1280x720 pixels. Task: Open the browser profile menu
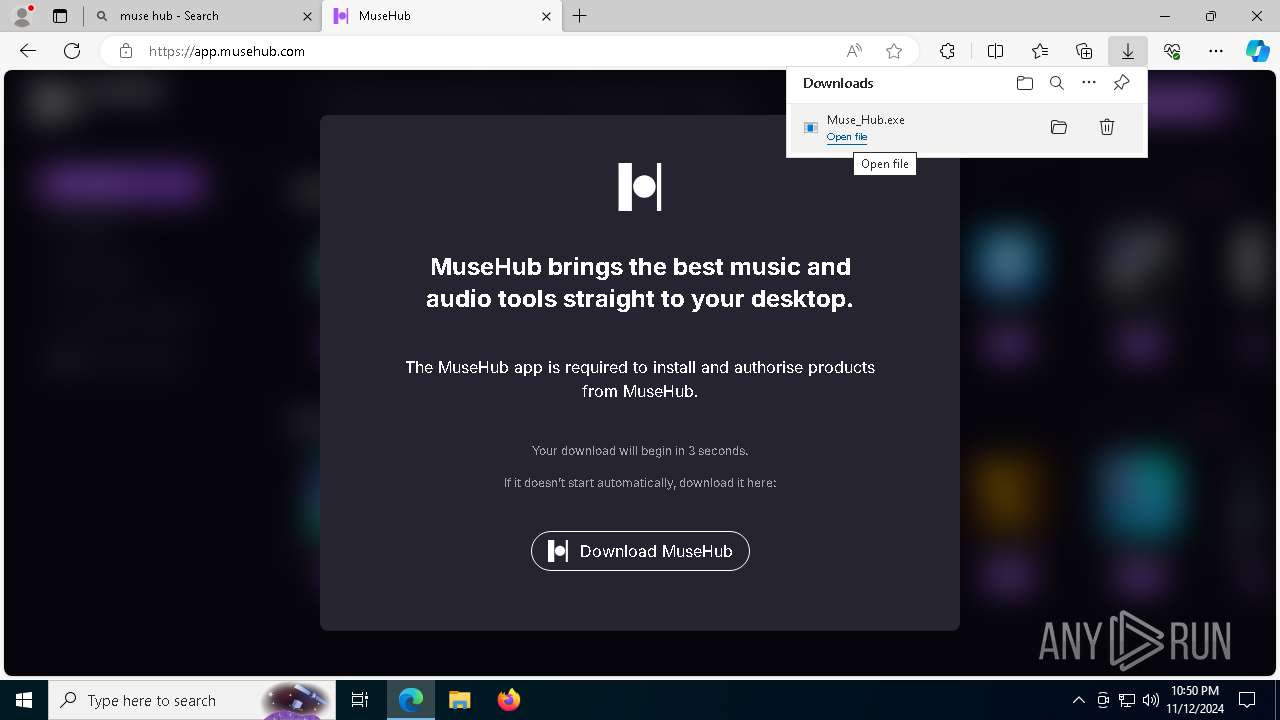coord(21,15)
